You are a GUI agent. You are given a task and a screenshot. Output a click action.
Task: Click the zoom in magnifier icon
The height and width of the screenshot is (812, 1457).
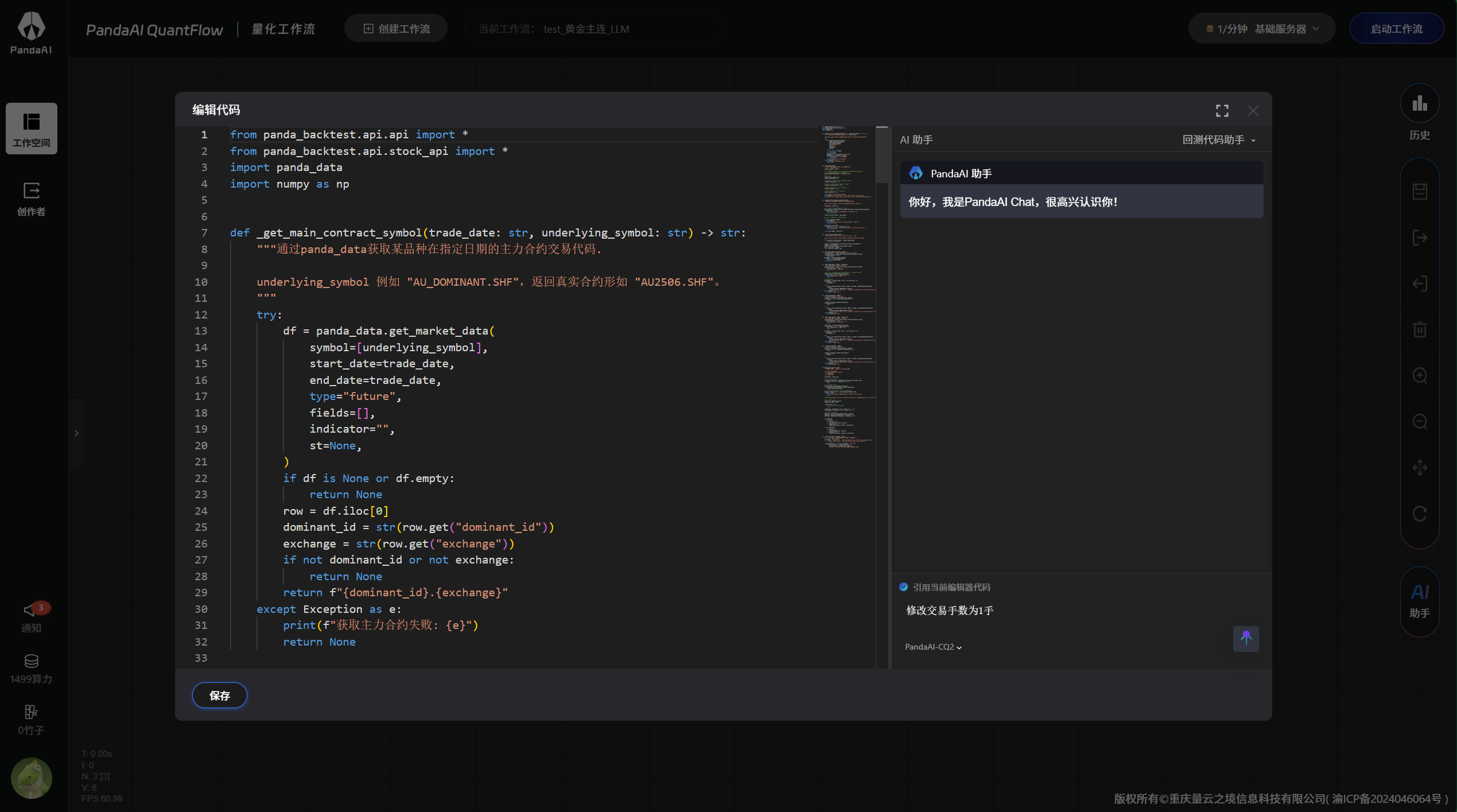1420,376
